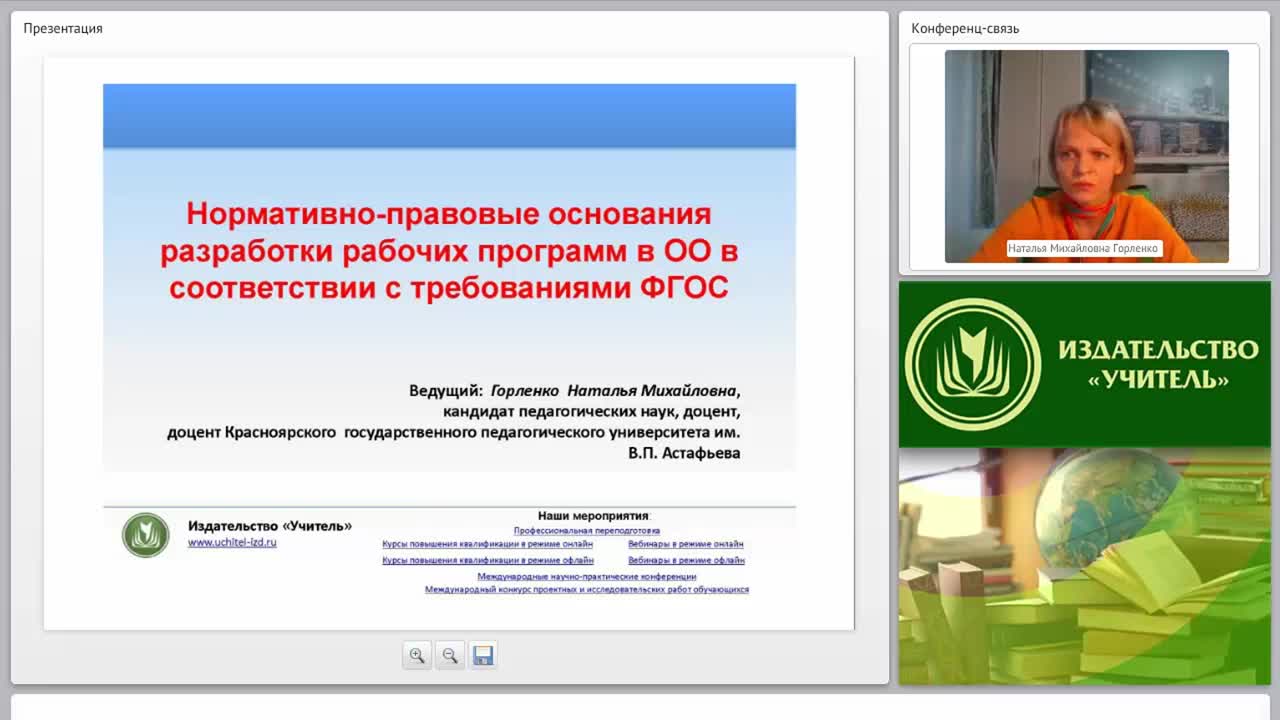Click the Ведущий: Горленко Наталья Михайловна line
Image resolution: width=1280 pixels, height=720 pixels.
[575, 390]
